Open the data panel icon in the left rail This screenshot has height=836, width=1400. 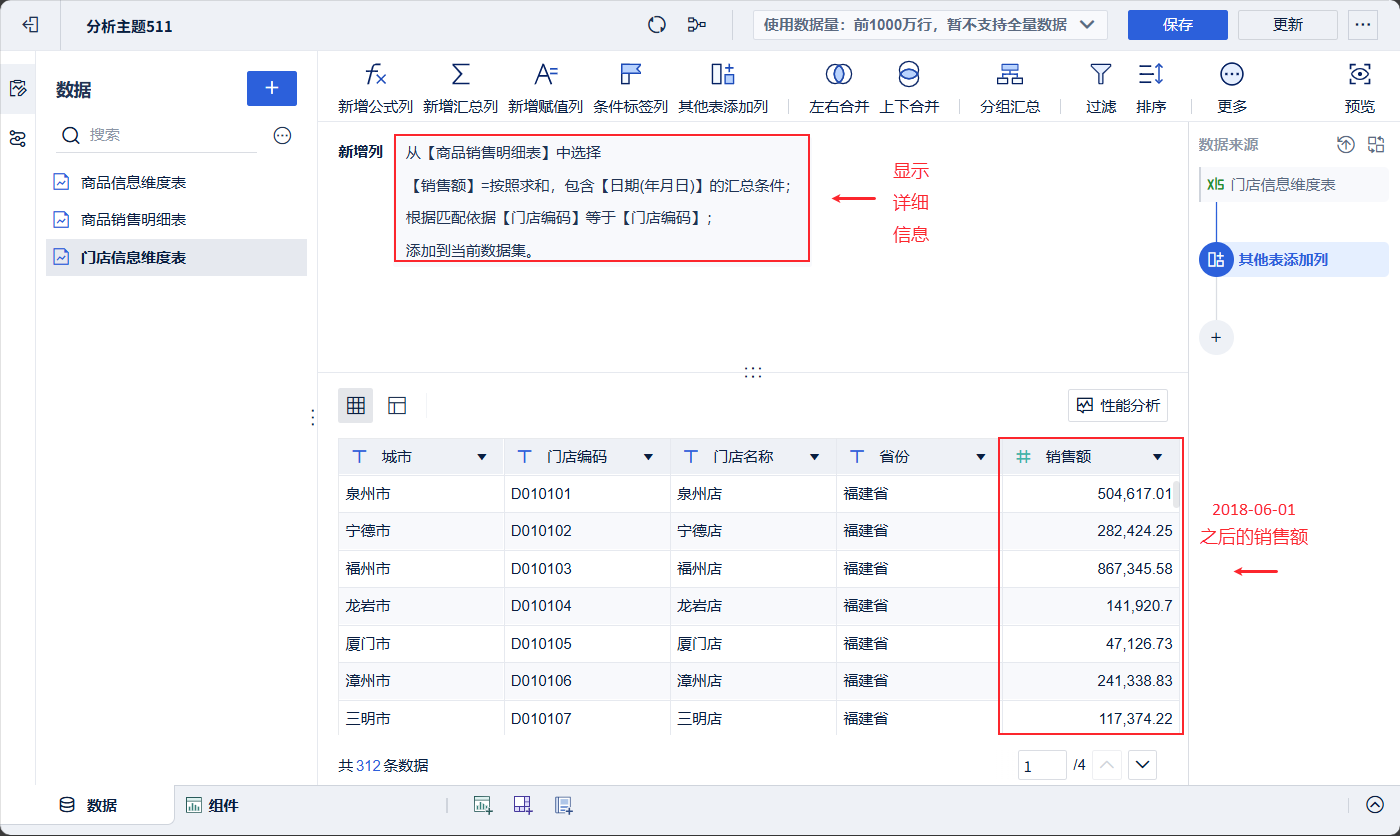(17, 89)
